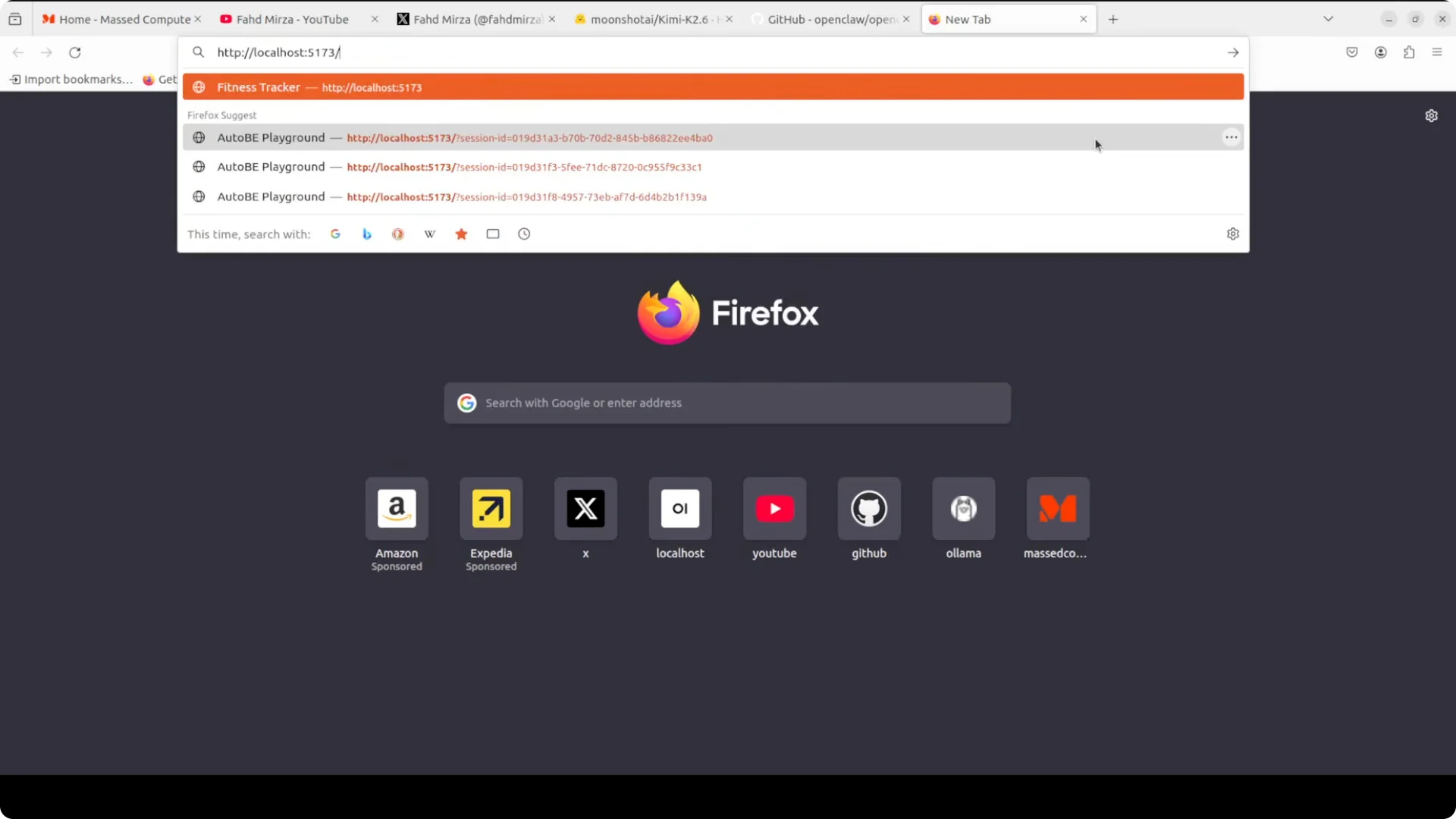Image resolution: width=1456 pixels, height=819 pixels.
Task: Go back to the previous page
Action: (18, 52)
